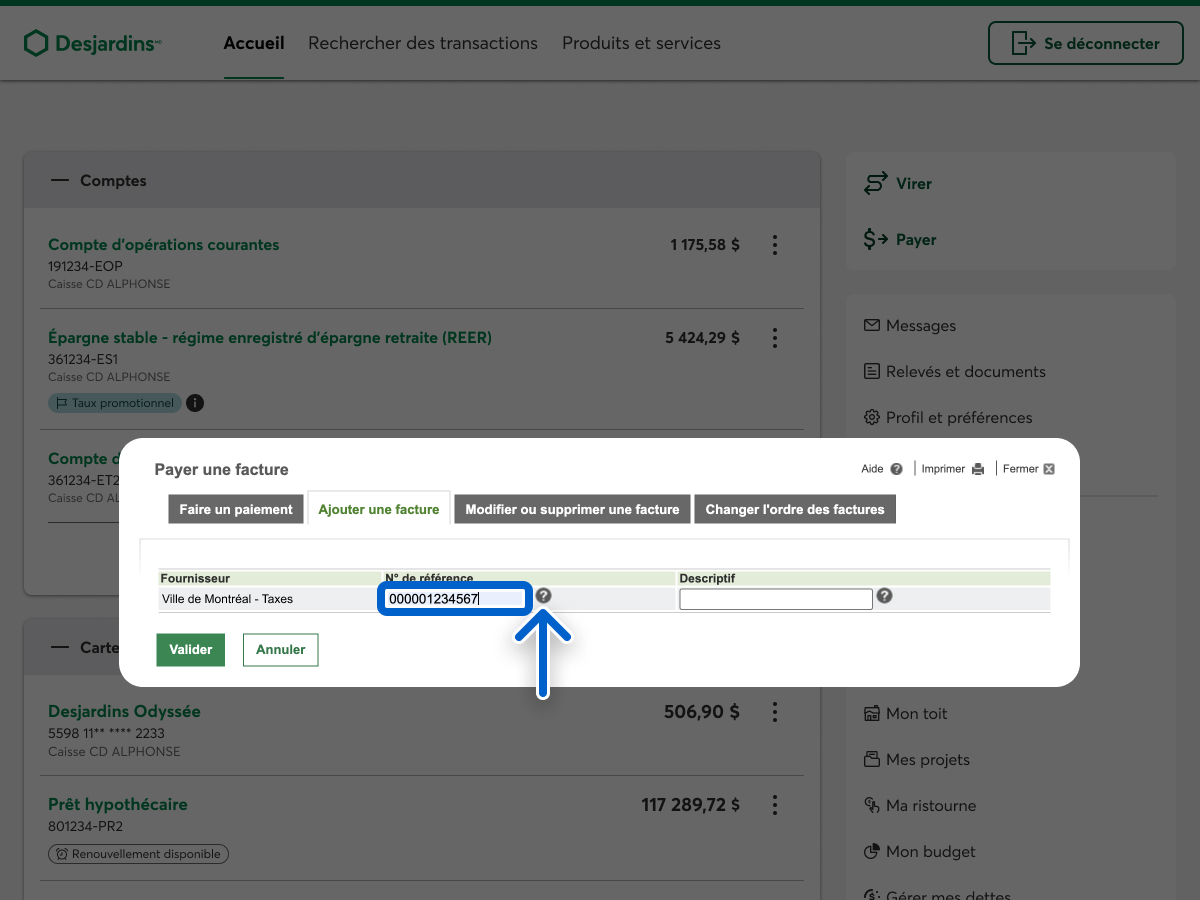The width and height of the screenshot is (1200, 900).
Task: Open options menu for Compte d'opérations courantes
Action: click(x=774, y=245)
